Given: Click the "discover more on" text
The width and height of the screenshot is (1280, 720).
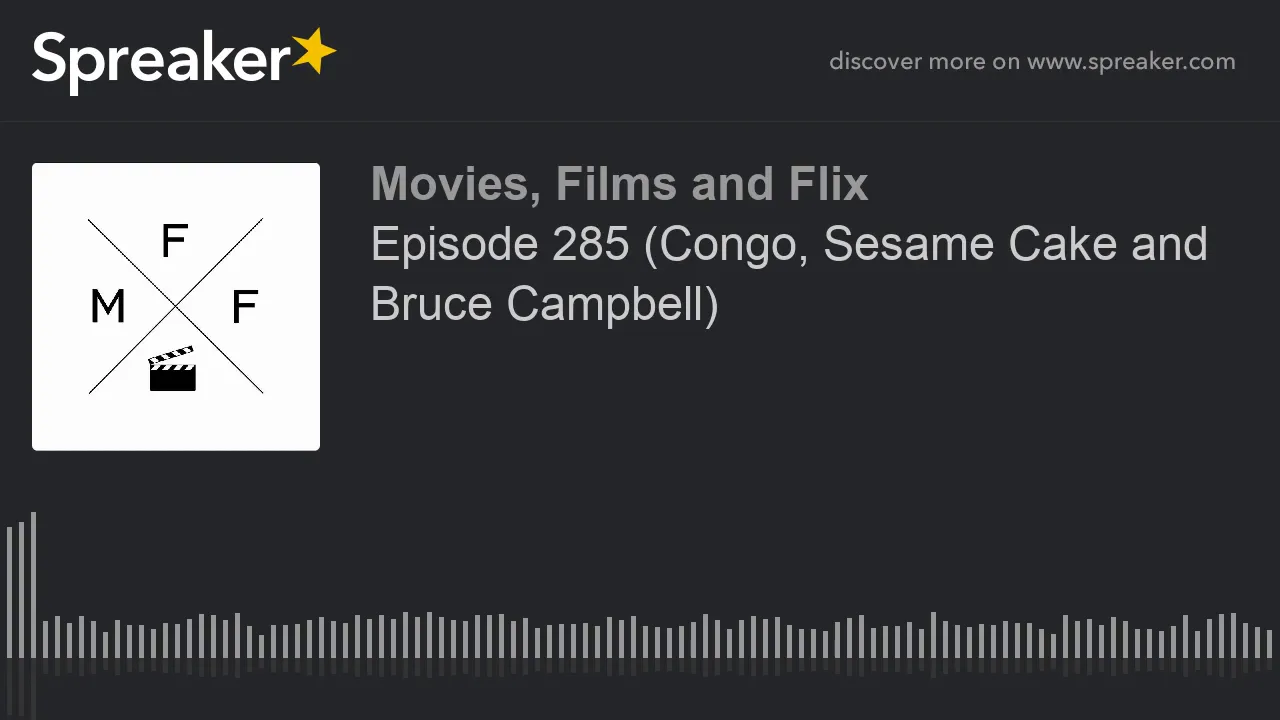Looking at the screenshot, I should (924, 61).
